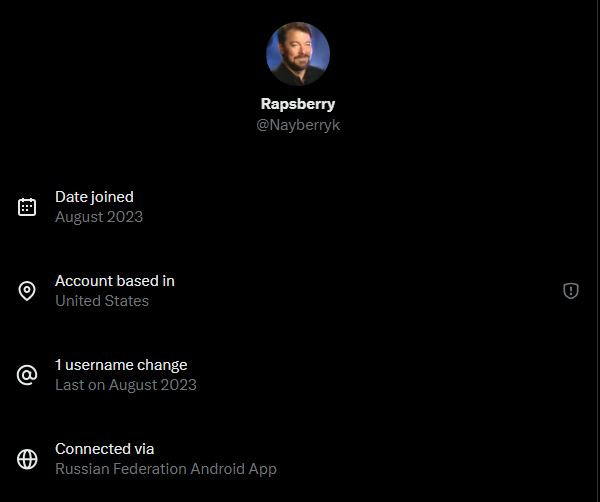Click the 'Connected via' label
Viewport: 600px width, 502px height.
(104, 449)
